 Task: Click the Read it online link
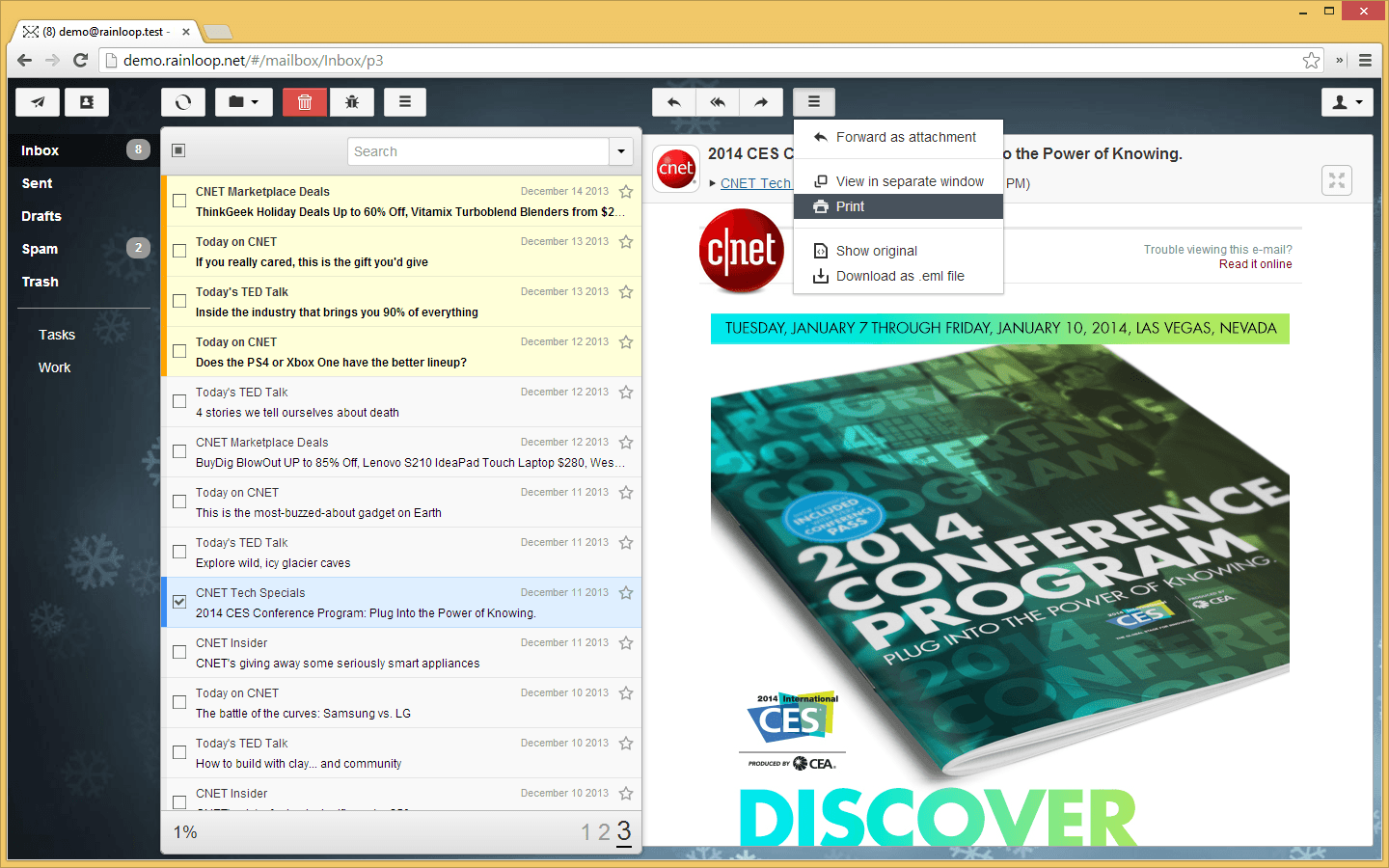coord(1256,263)
